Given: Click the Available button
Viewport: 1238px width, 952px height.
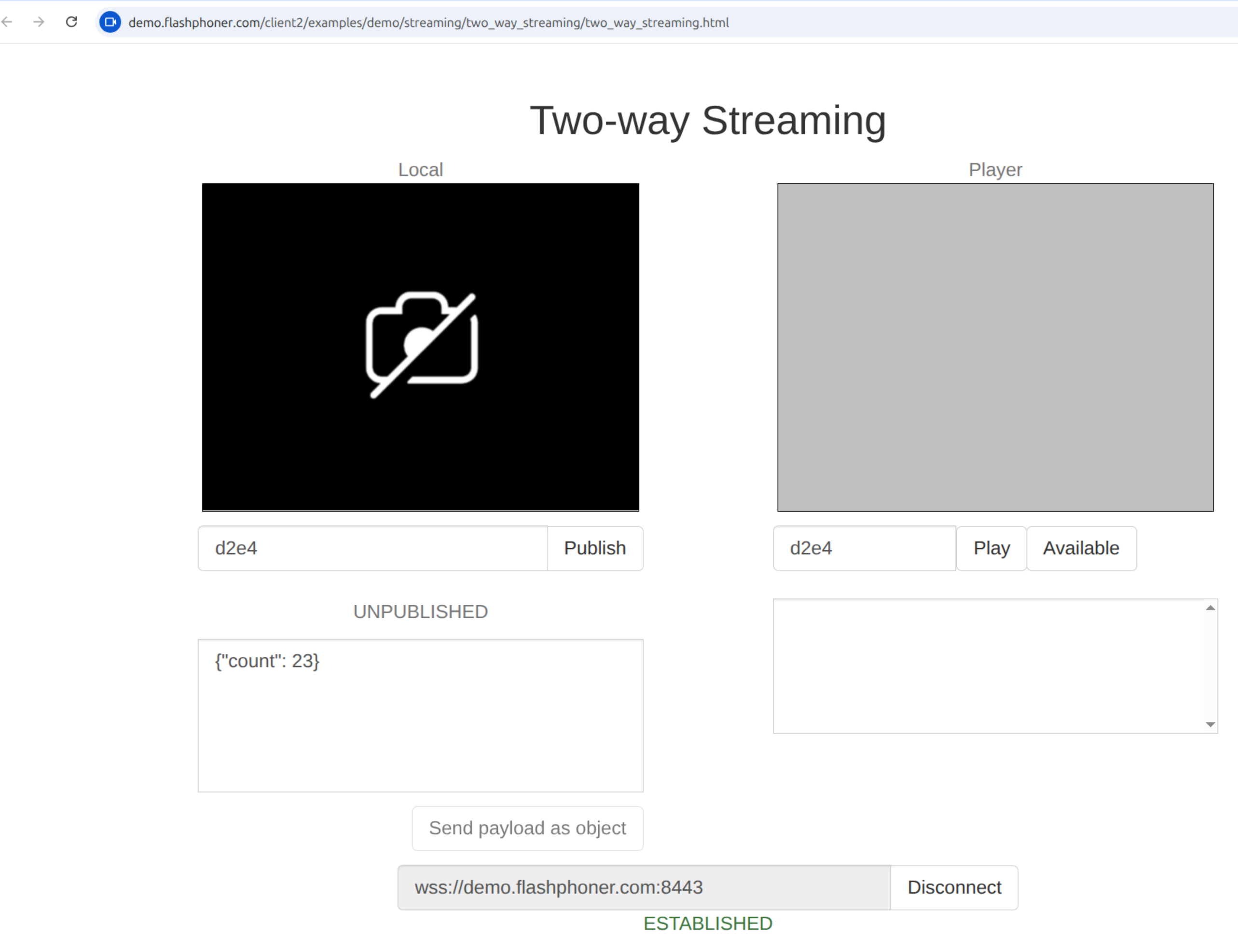Looking at the screenshot, I should (1082, 548).
